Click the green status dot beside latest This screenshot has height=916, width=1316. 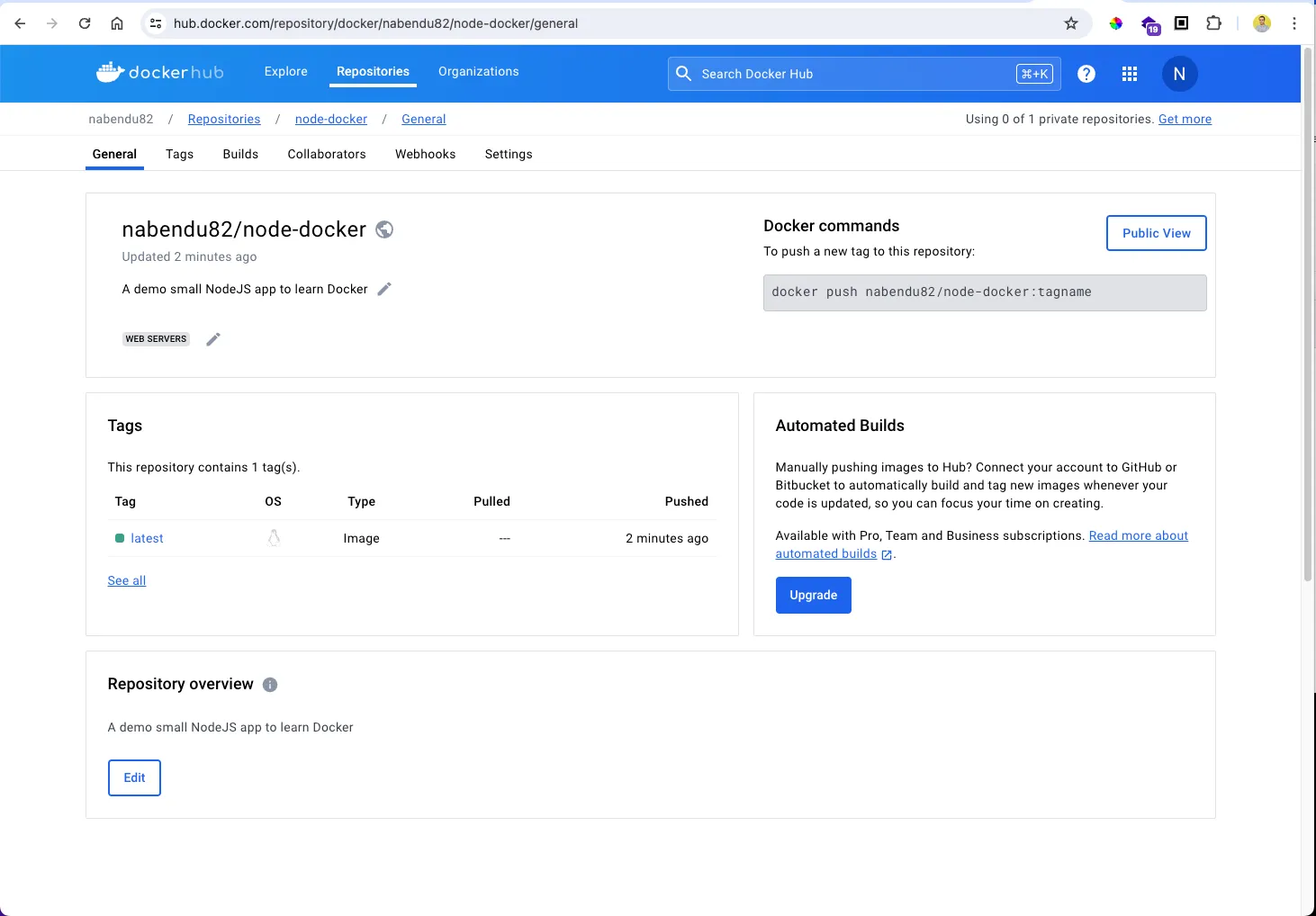[120, 538]
